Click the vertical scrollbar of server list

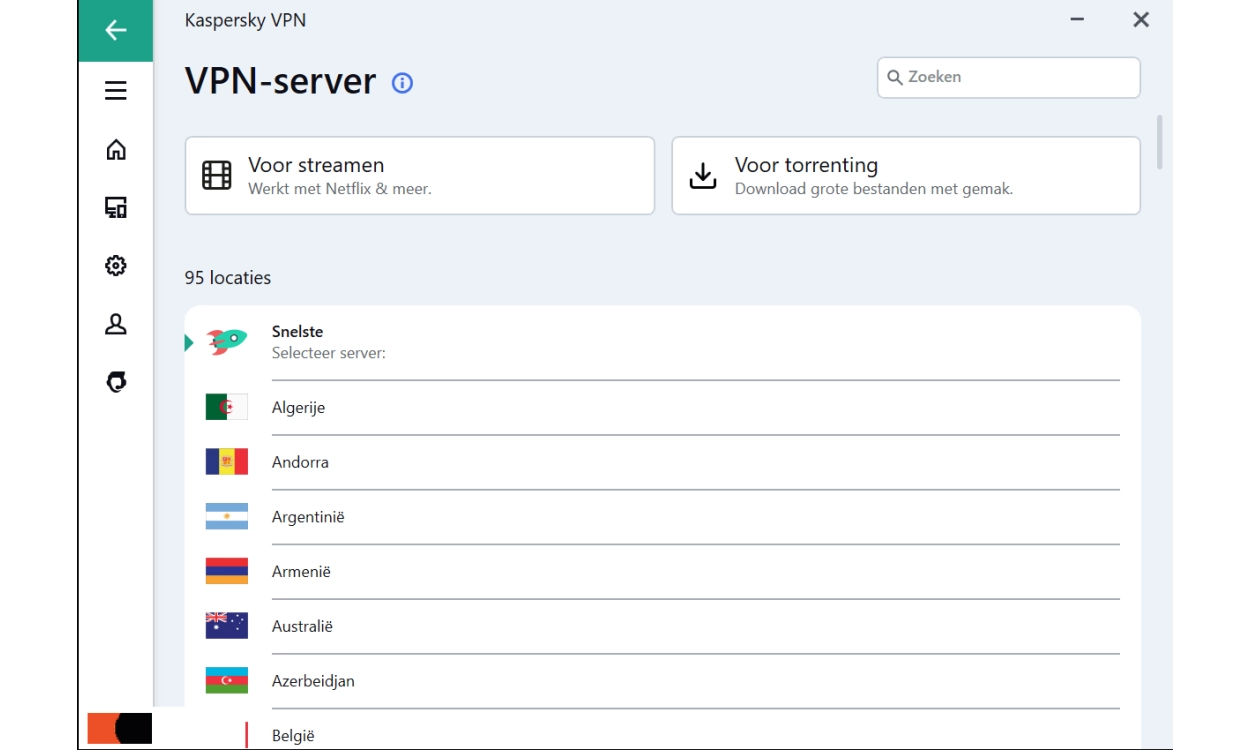(1160, 143)
